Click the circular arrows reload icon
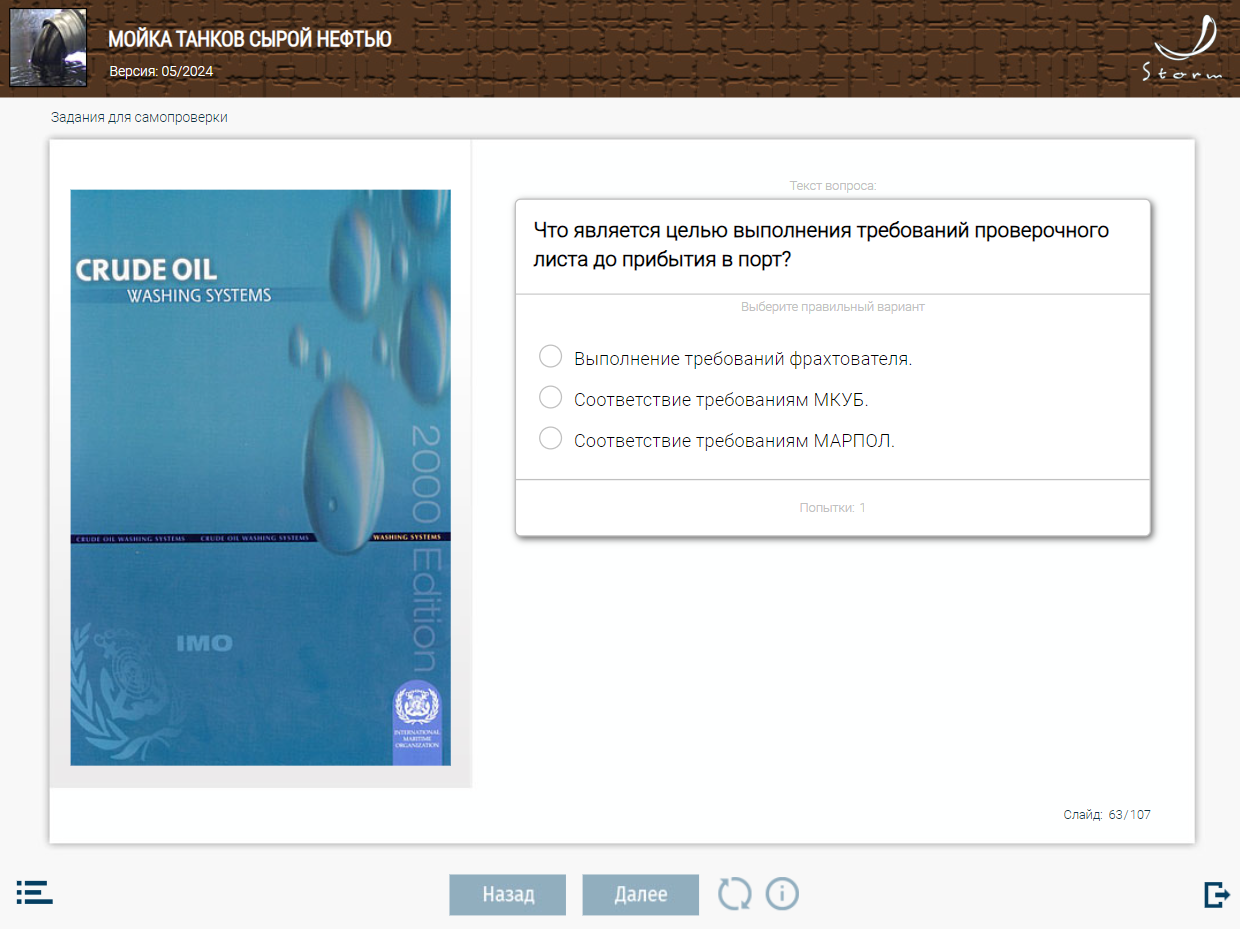The image size is (1240, 929). pos(734,893)
